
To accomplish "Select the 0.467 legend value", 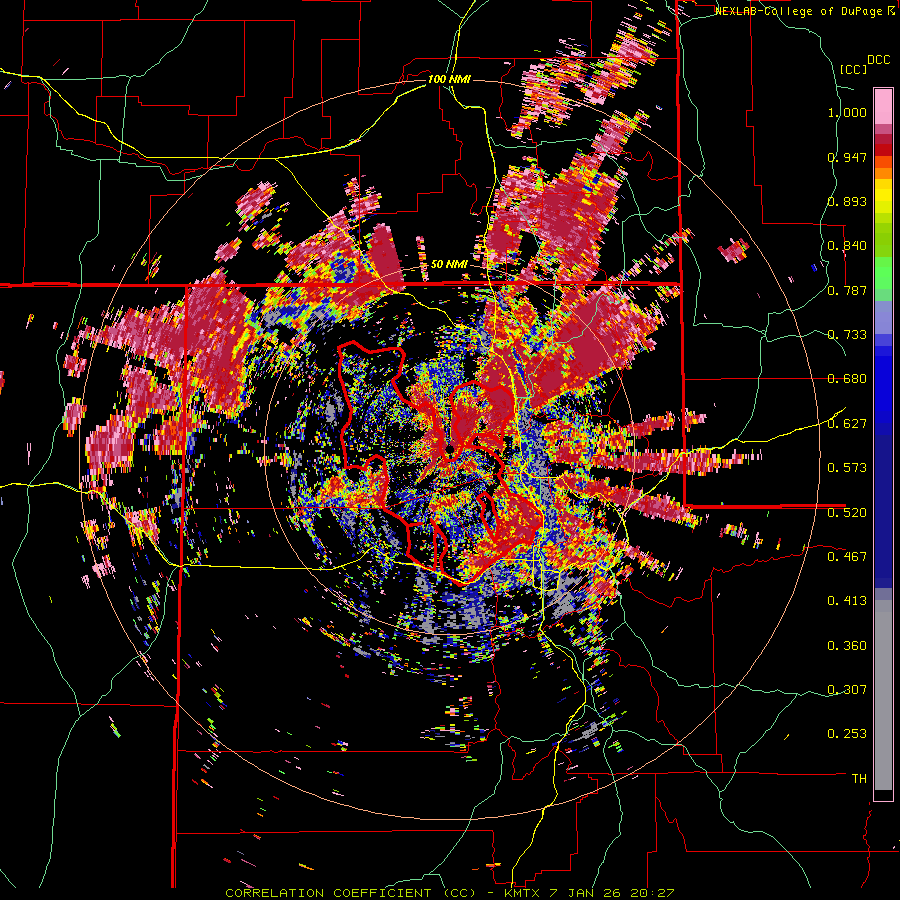I will click(x=847, y=556).
